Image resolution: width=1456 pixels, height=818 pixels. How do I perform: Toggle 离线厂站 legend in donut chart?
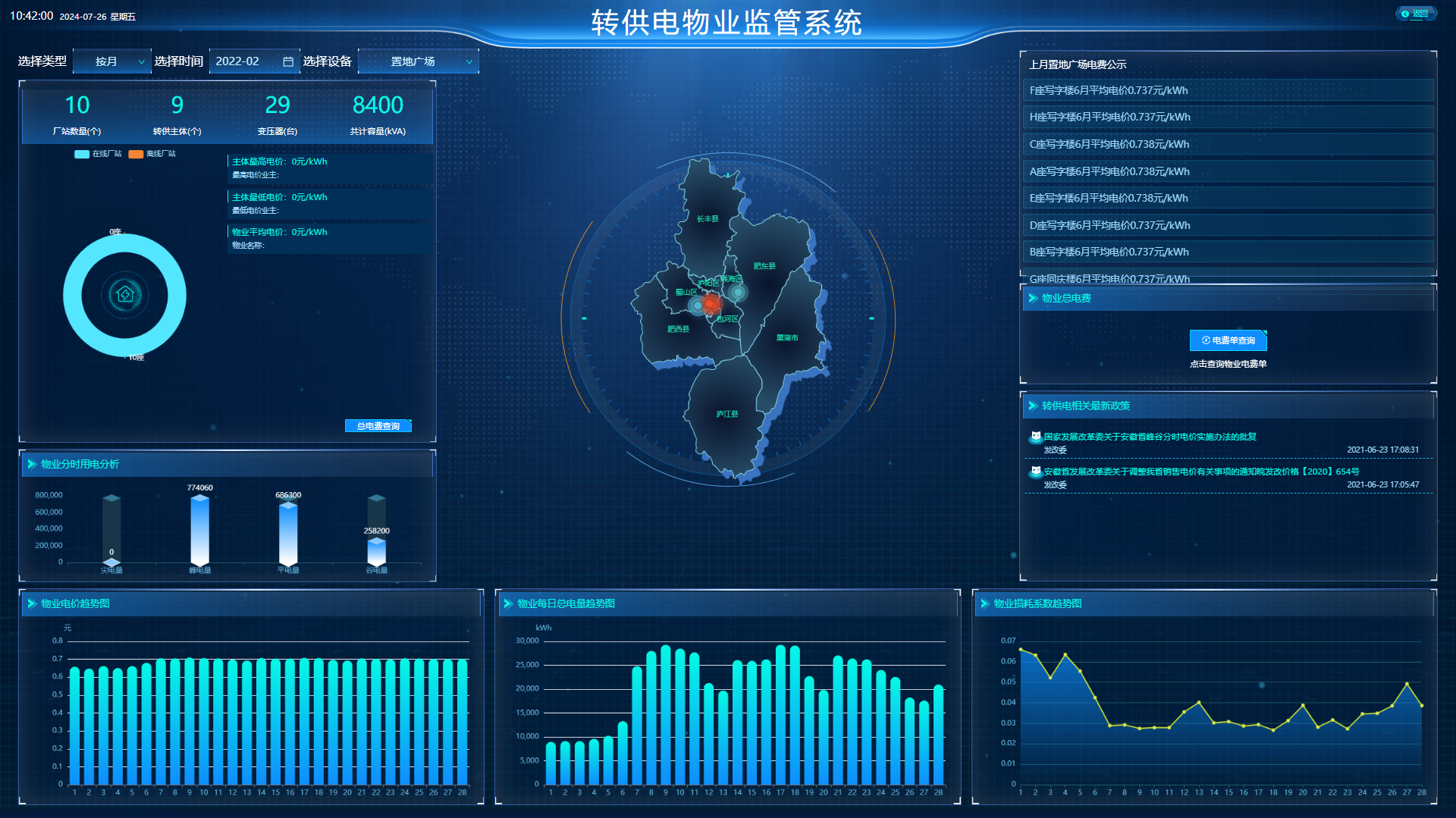152,154
